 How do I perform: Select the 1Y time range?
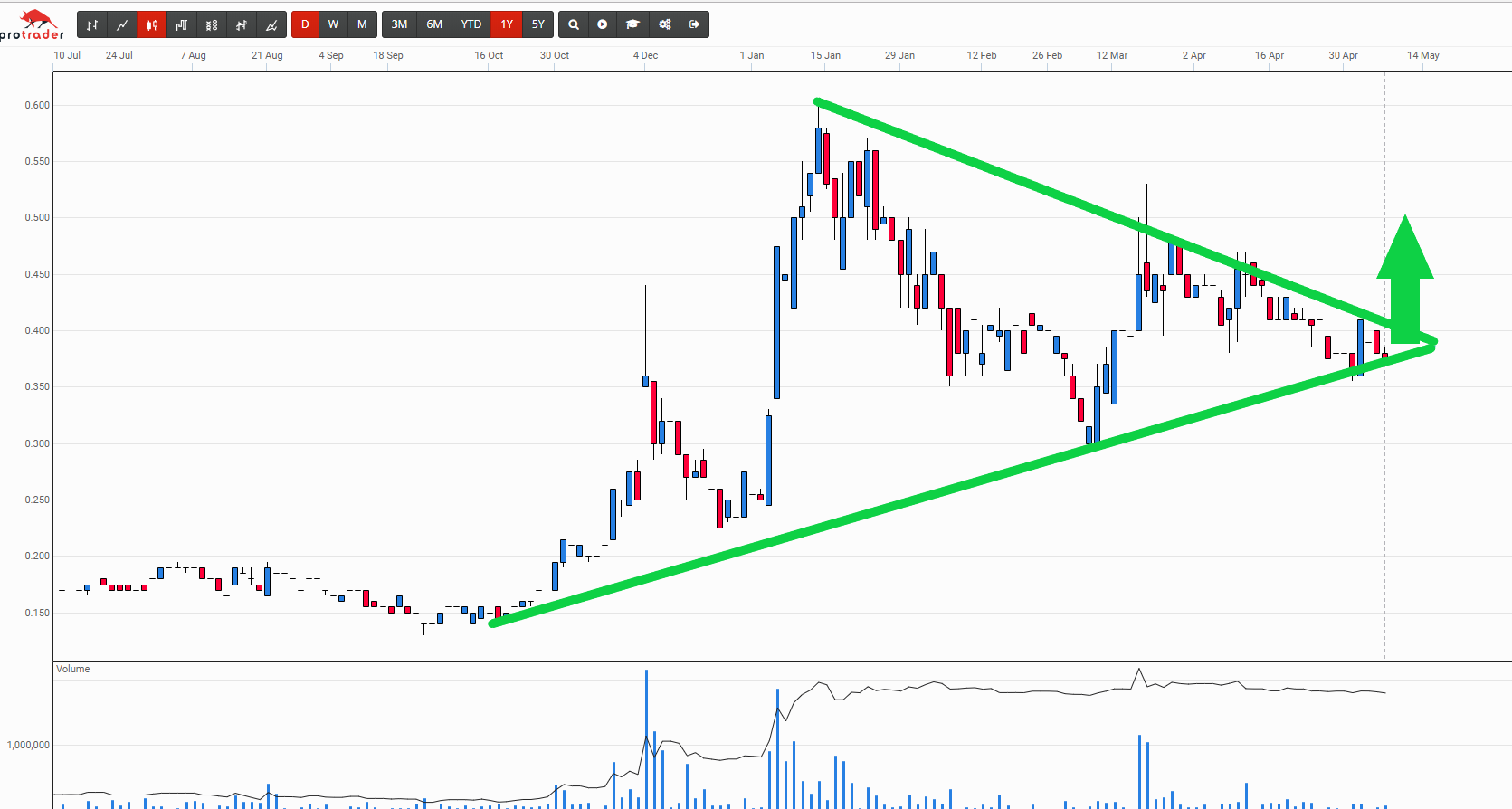coord(507,24)
